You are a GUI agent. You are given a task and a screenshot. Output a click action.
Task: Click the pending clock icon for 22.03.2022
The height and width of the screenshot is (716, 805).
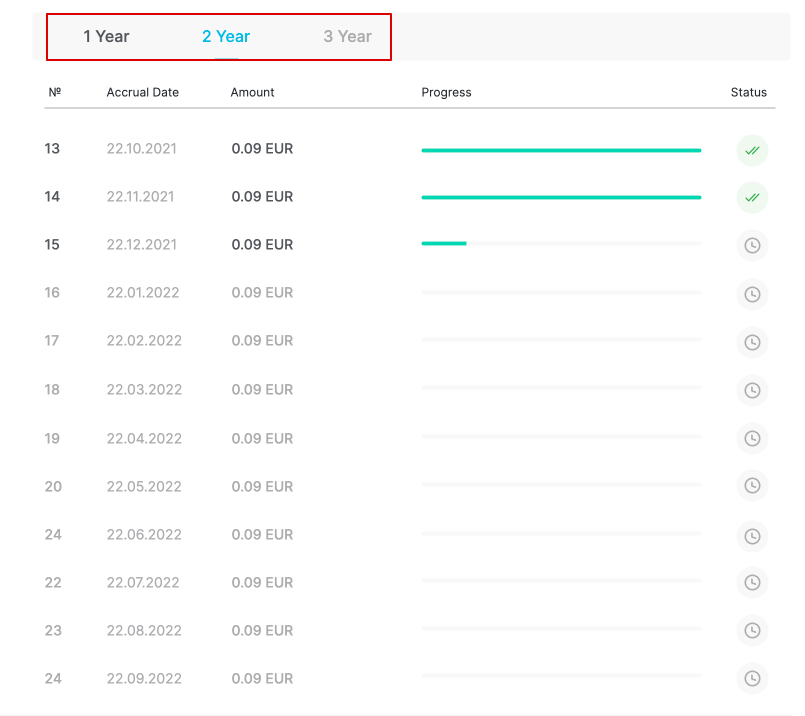[x=752, y=390]
